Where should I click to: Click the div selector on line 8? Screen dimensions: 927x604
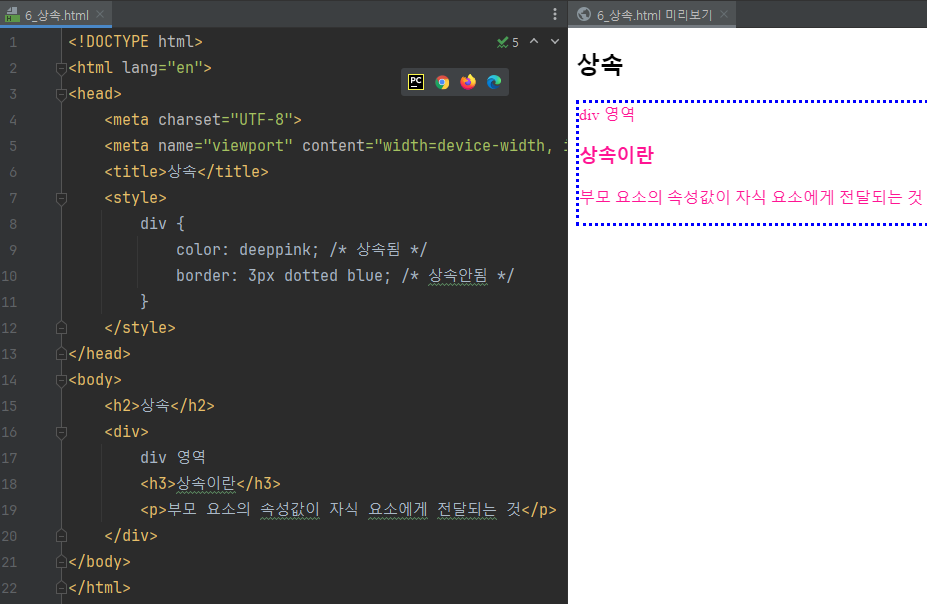(x=153, y=224)
